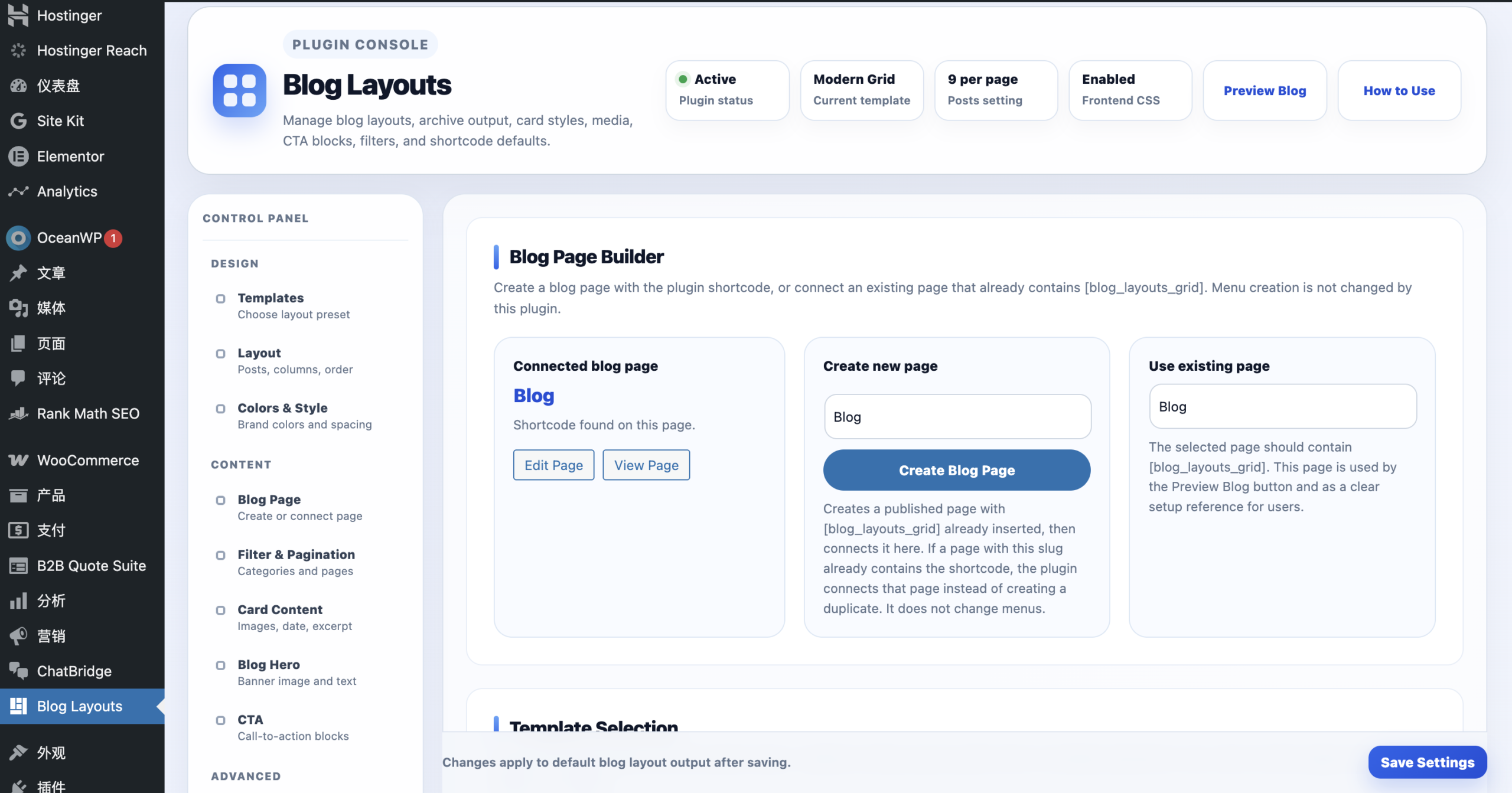The height and width of the screenshot is (793, 1512).
Task: Click the Elementor E icon
Action: coord(18,156)
